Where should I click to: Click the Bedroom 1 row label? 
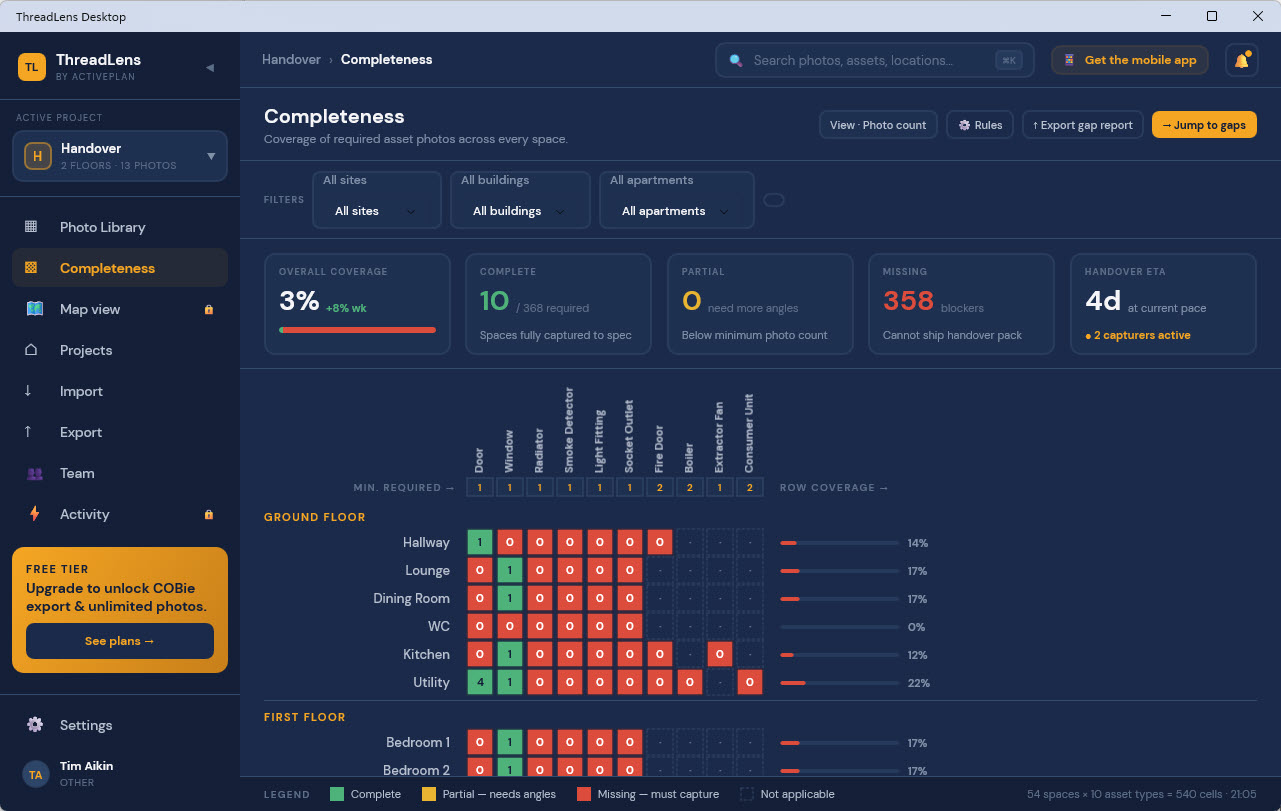point(418,743)
